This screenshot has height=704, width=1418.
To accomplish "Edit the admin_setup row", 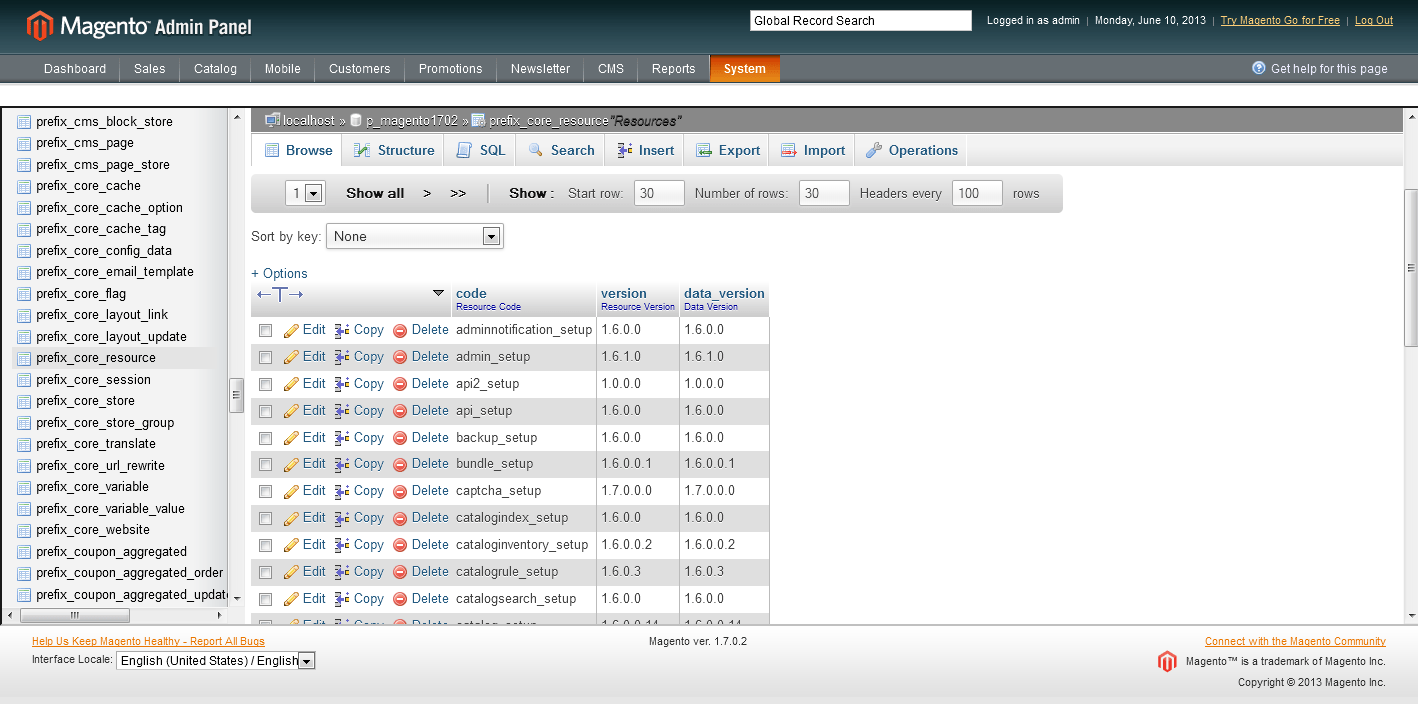I will point(314,356).
